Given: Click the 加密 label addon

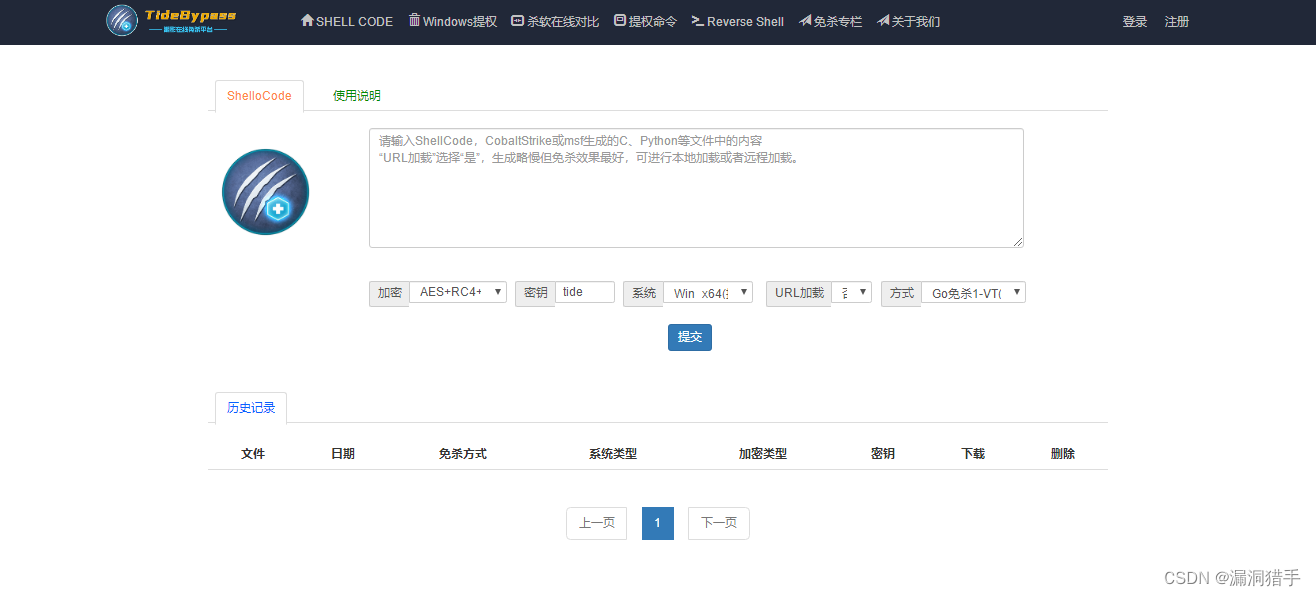Looking at the screenshot, I should 389,293.
